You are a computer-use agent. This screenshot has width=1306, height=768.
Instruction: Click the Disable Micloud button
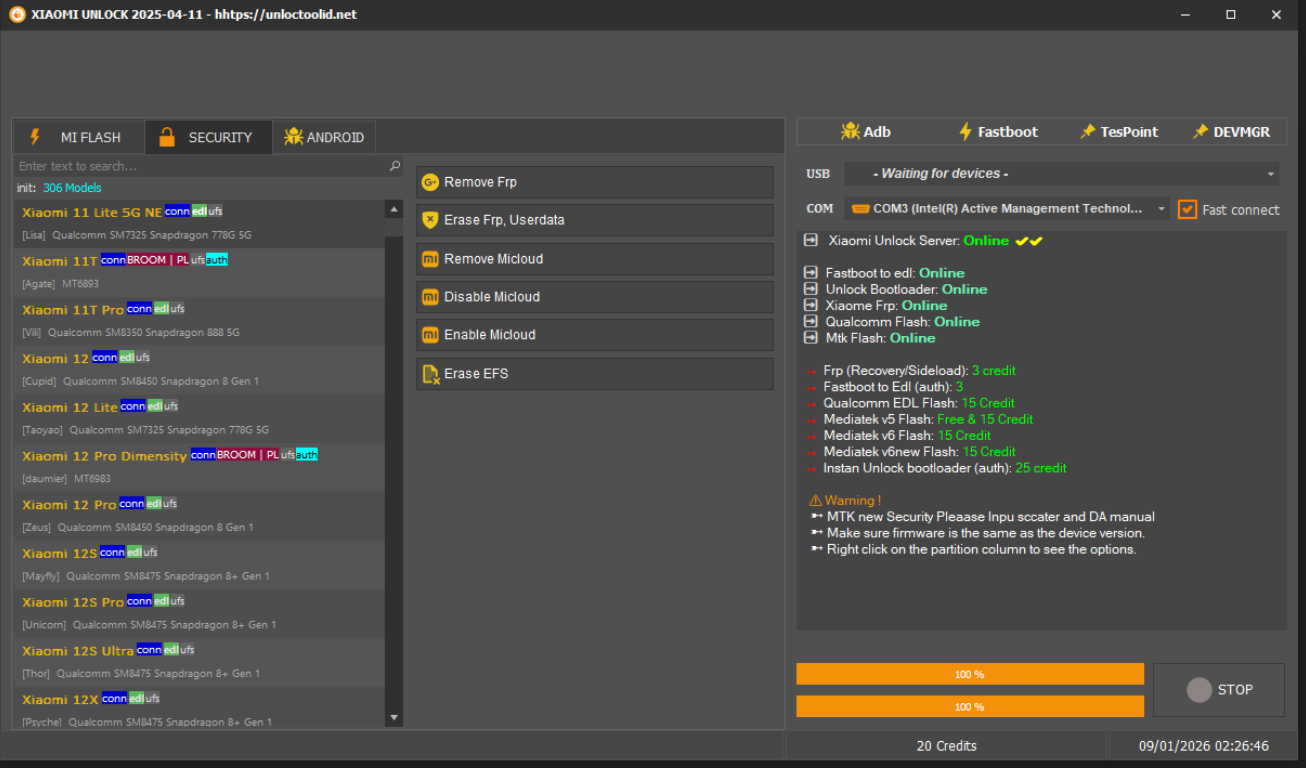pos(595,297)
